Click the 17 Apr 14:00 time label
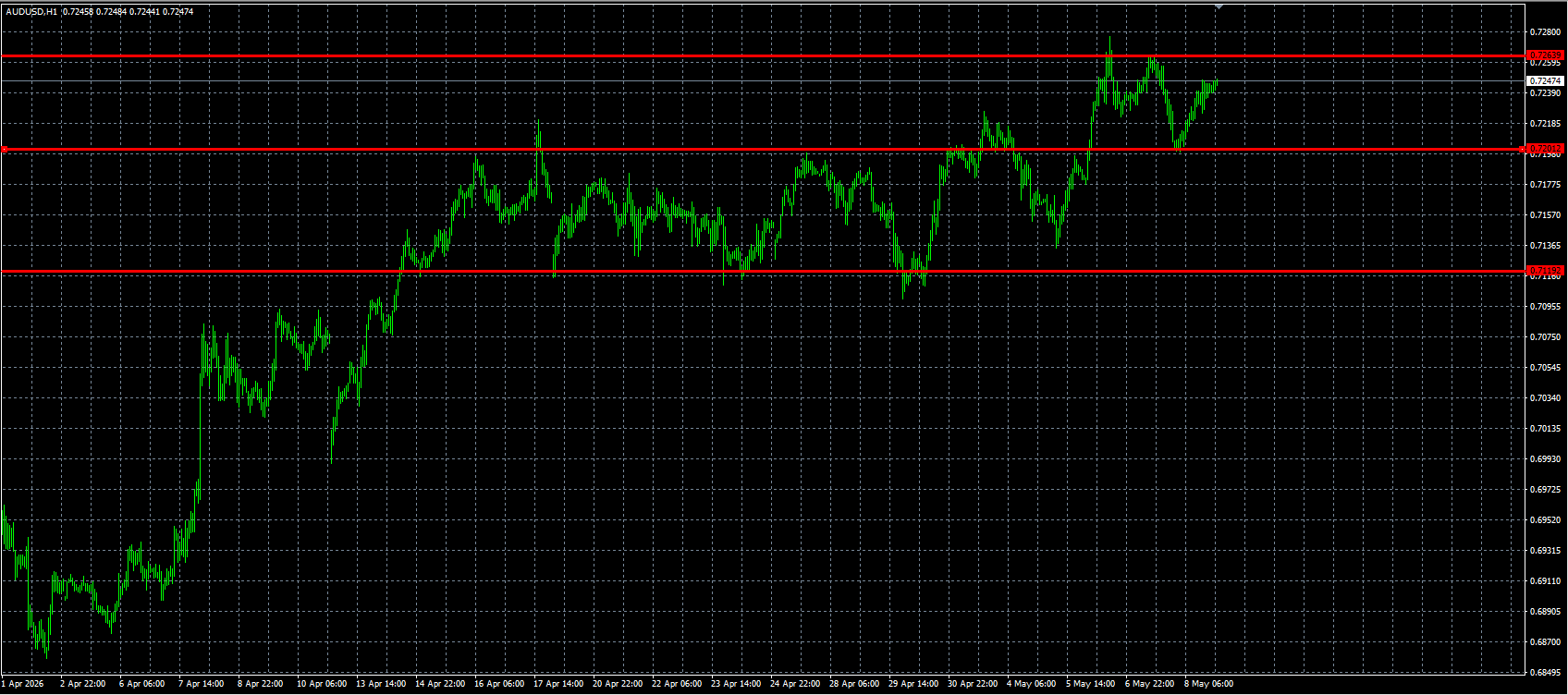The image size is (1568, 695). [558, 684]
